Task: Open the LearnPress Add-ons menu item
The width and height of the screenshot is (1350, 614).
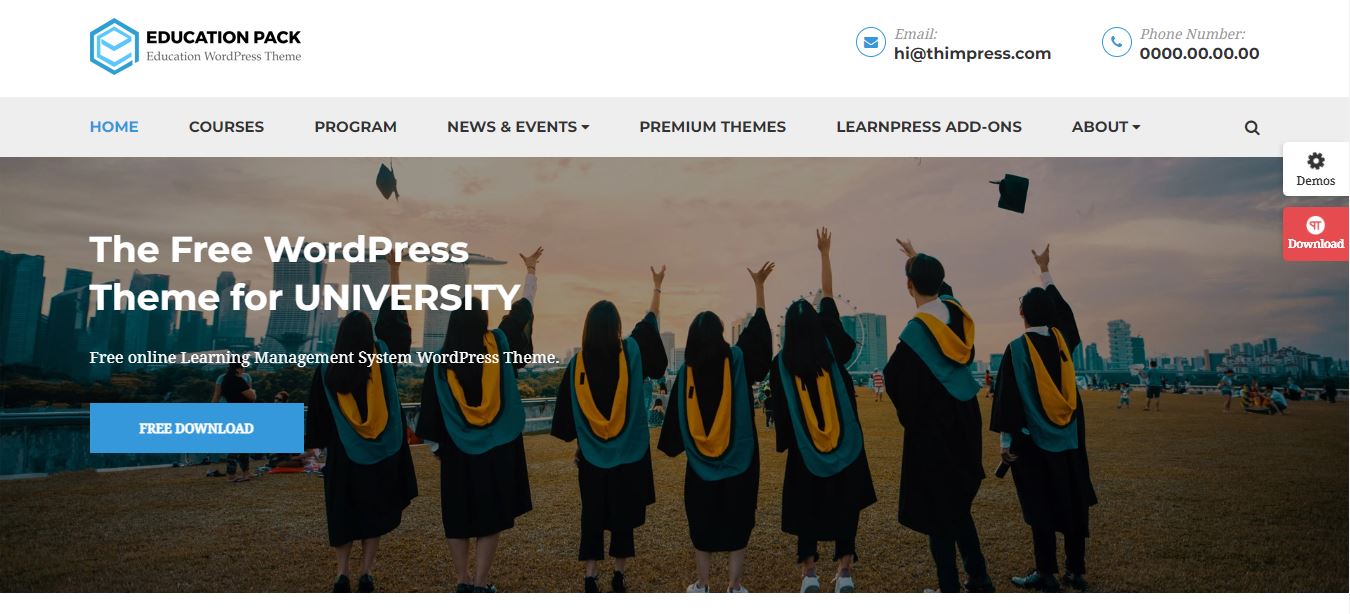Action: 929,127
